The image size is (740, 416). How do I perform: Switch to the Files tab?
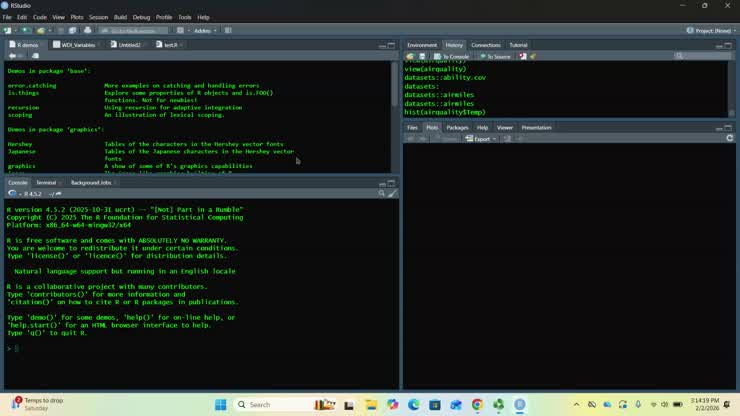(x=412, y=127)
